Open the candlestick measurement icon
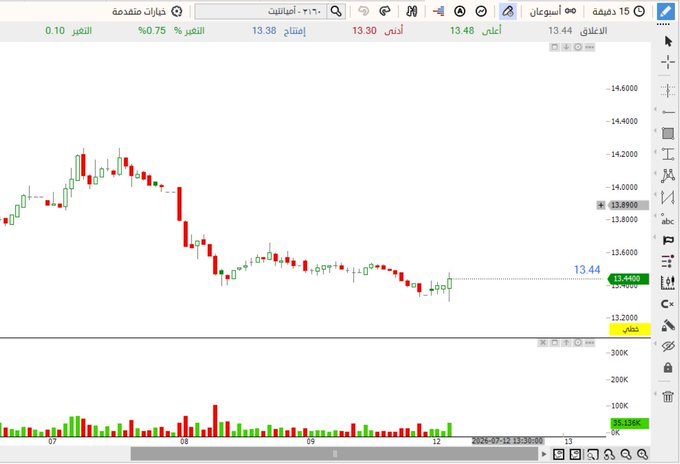 coord(668,283)
